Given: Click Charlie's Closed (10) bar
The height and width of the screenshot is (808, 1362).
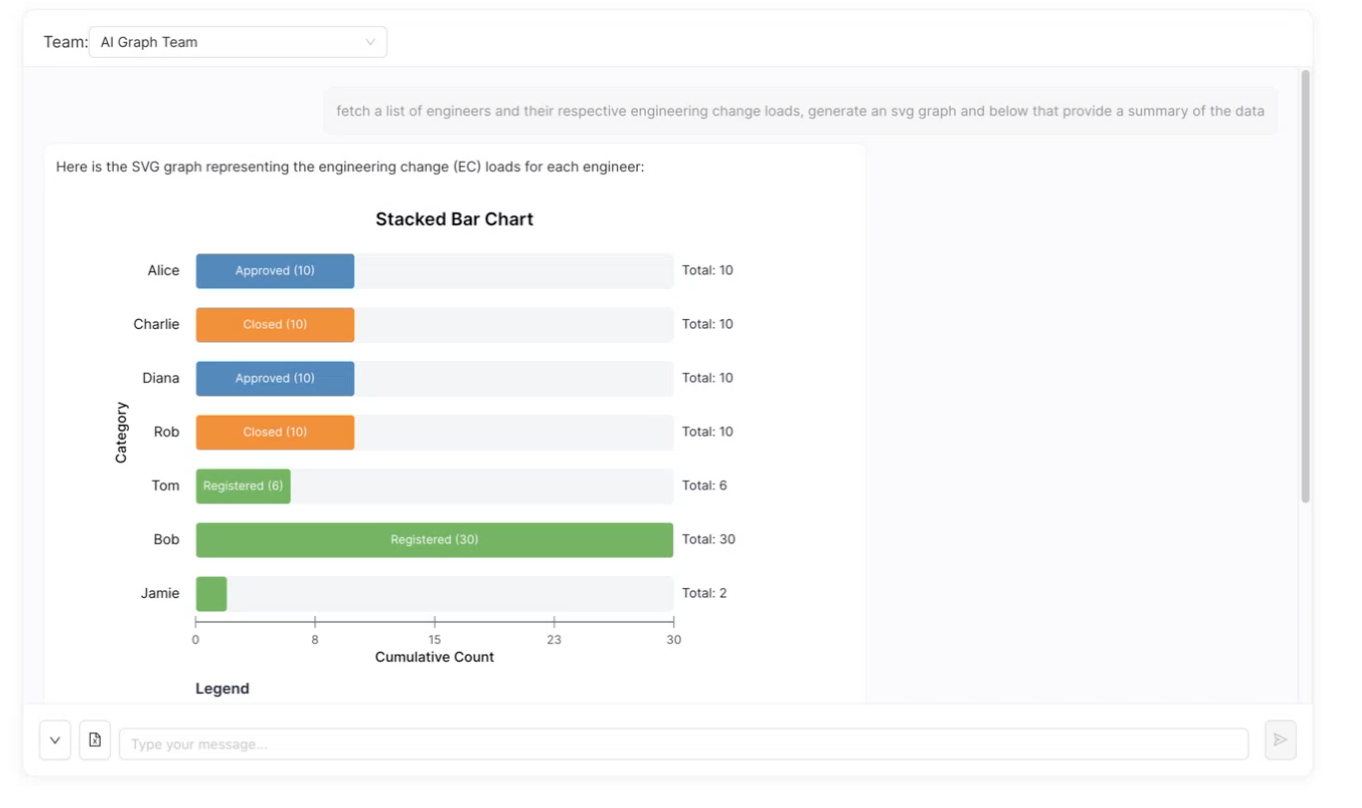Looking at the screenshot, I should [275, 325].
